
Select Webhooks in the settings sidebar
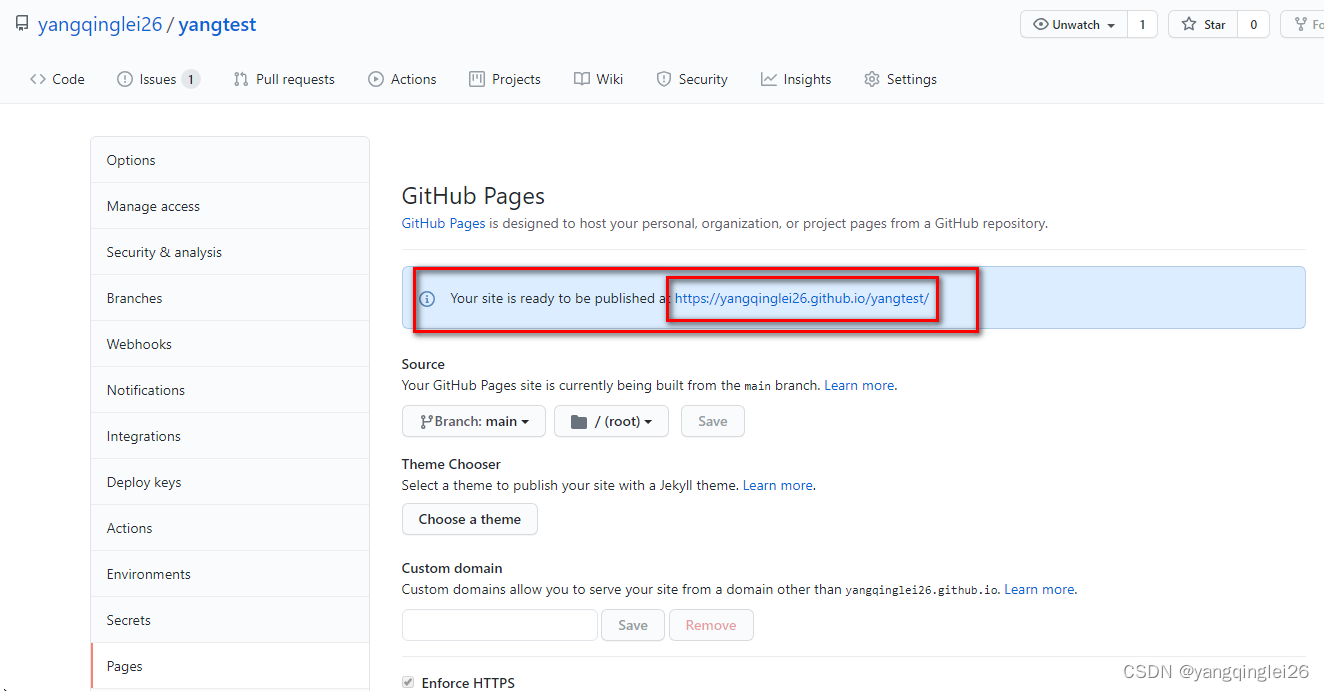pyautogui.click(x=230, y=344)
